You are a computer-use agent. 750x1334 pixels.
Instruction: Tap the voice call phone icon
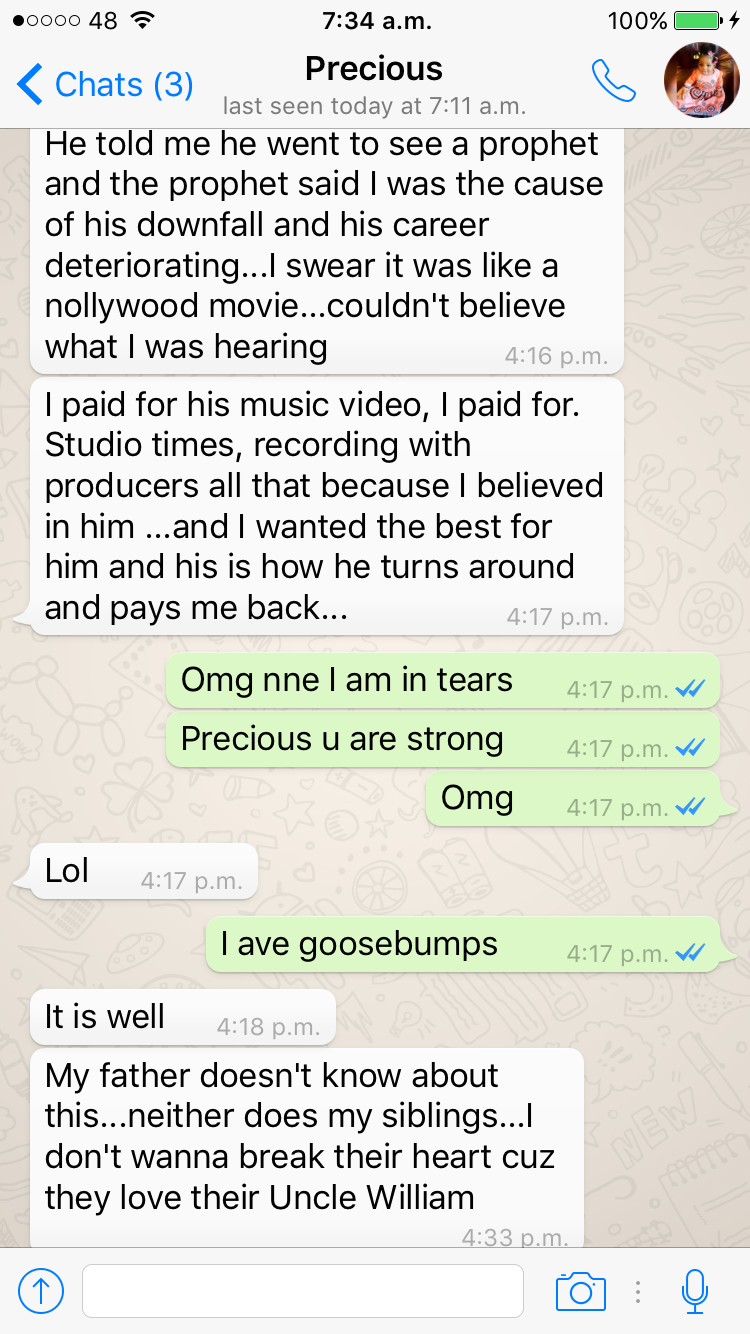click(614, 82)
